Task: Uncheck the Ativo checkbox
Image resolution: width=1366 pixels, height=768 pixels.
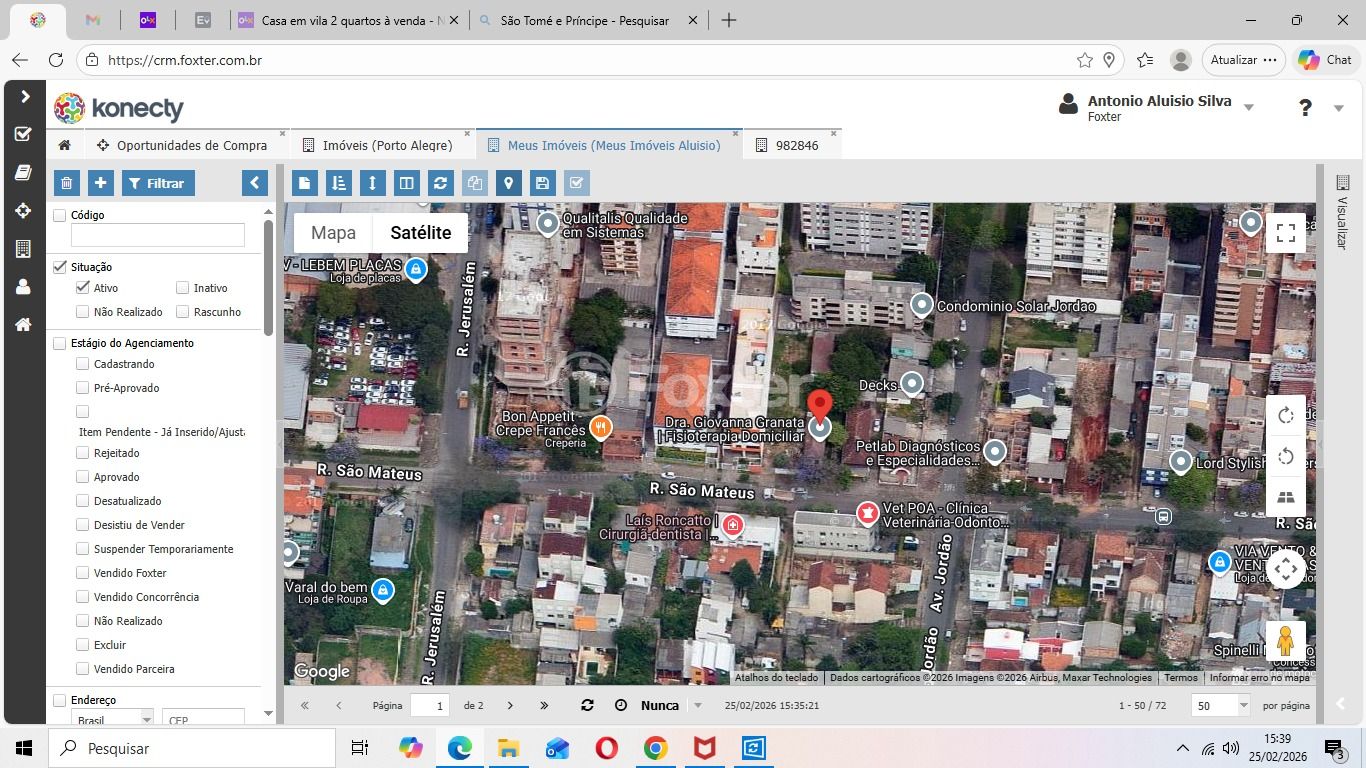Action: pos(83,288)
